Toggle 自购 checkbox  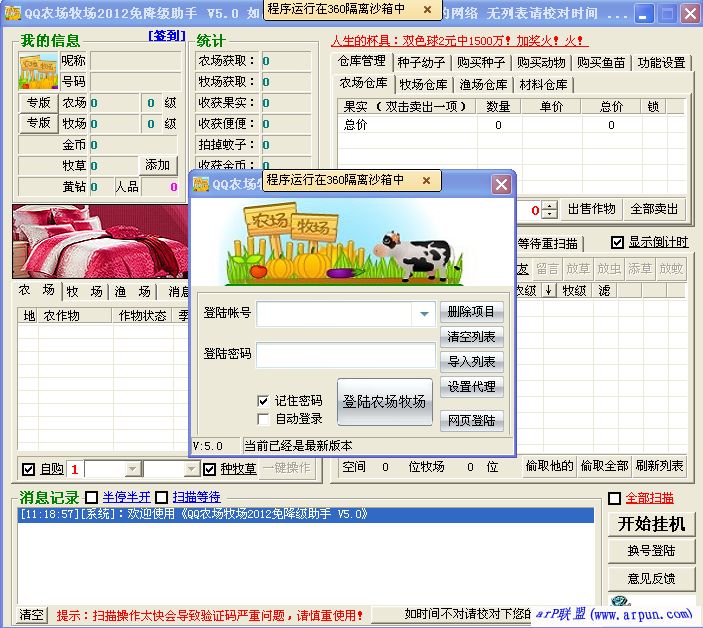point(28,469)
